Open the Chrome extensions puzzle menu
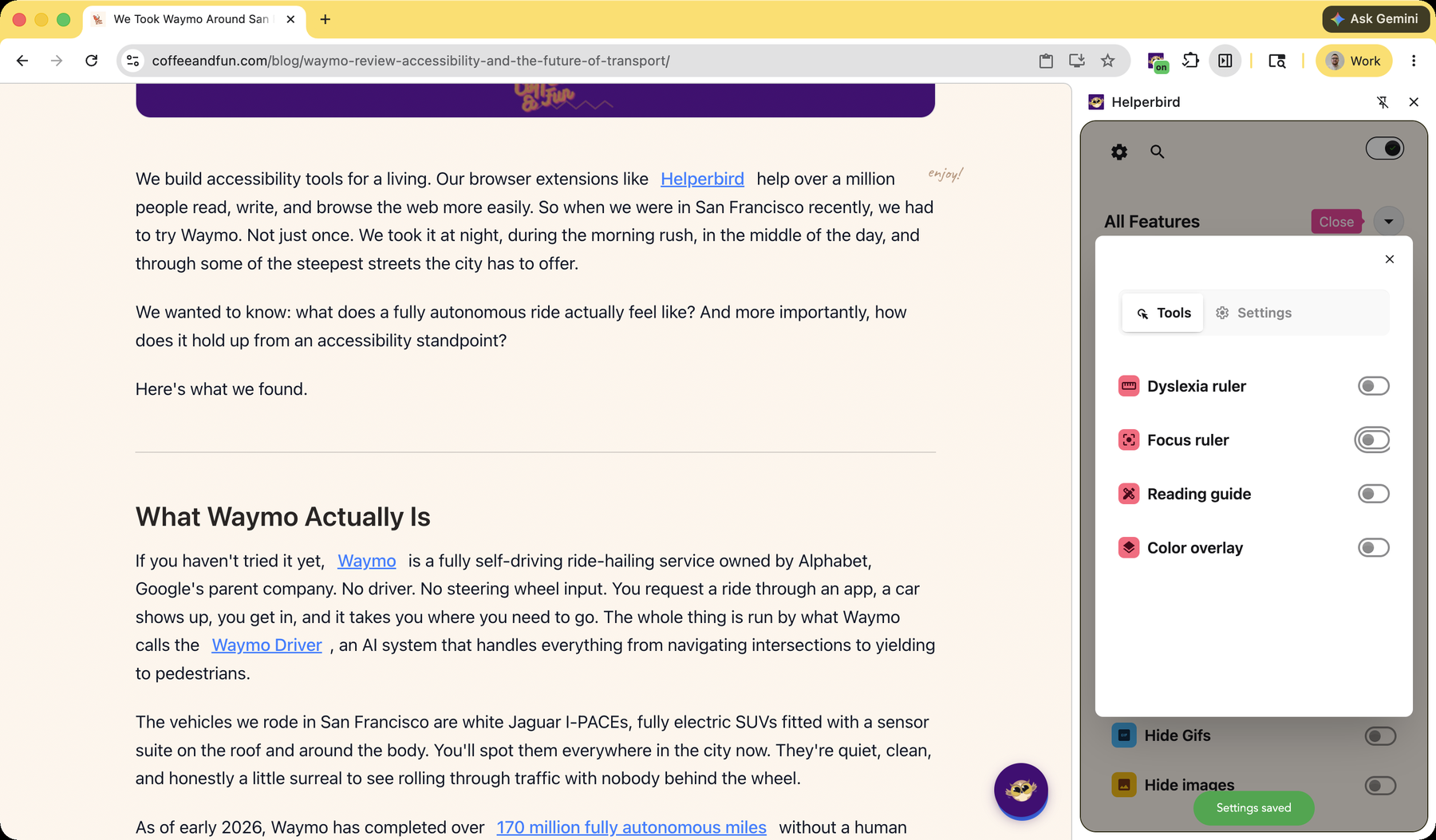The height and width of the screenshot is (840, 1436). tap(1190, 61)
